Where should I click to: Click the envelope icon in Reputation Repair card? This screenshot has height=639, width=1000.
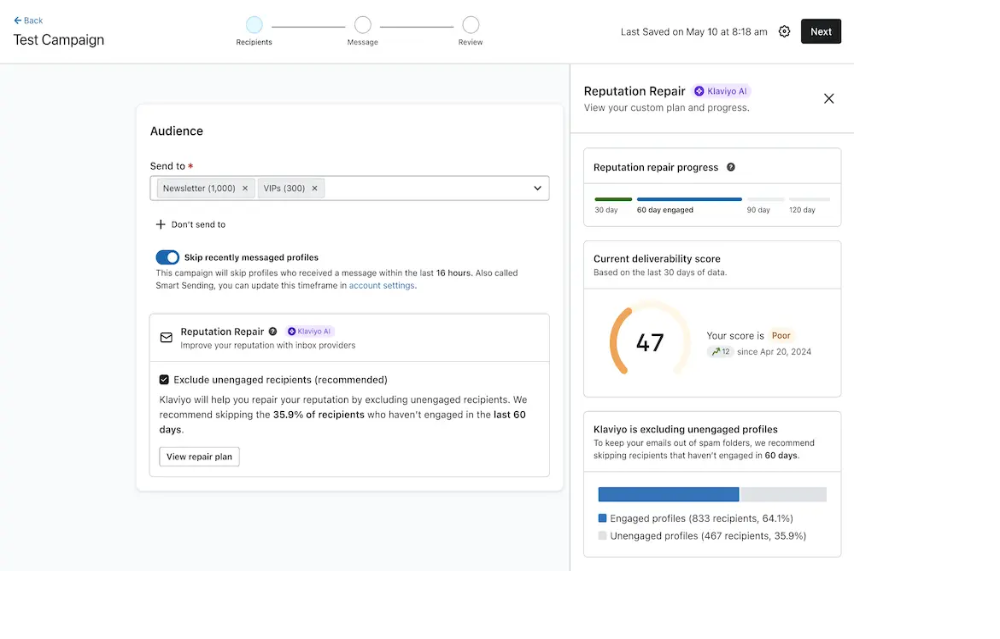(x=166, y=338)
